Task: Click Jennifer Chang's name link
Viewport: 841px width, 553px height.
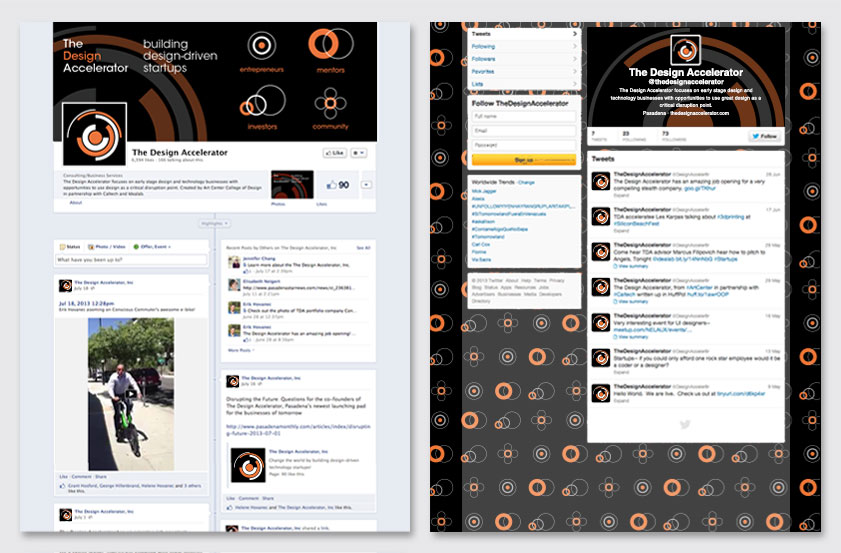Action: tap(259, 259)
